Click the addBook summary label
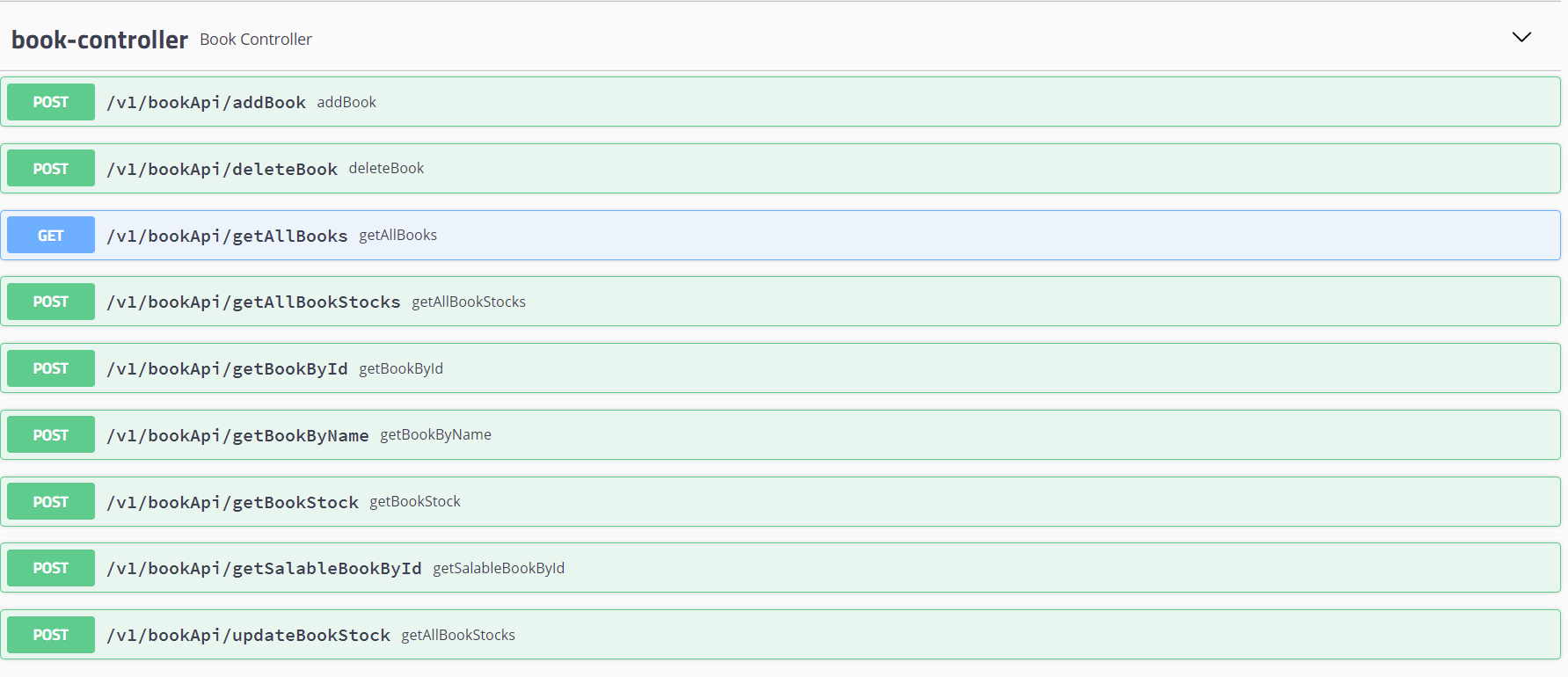Image resolution: width=1568 pixels, height=677 pixels. (x=346, y=102)
